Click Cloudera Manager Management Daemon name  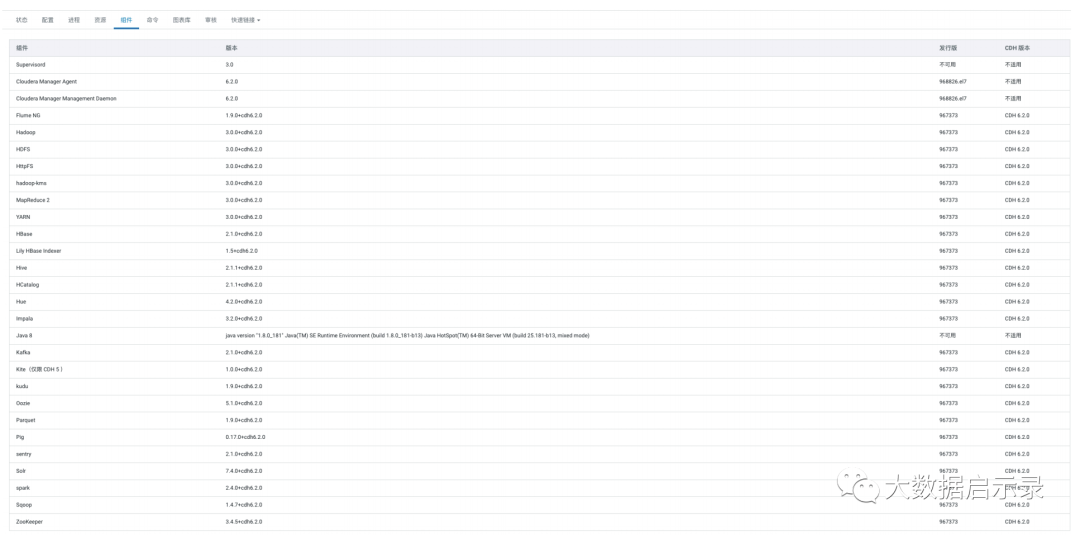pyautogui.click(x=66, y=98)
